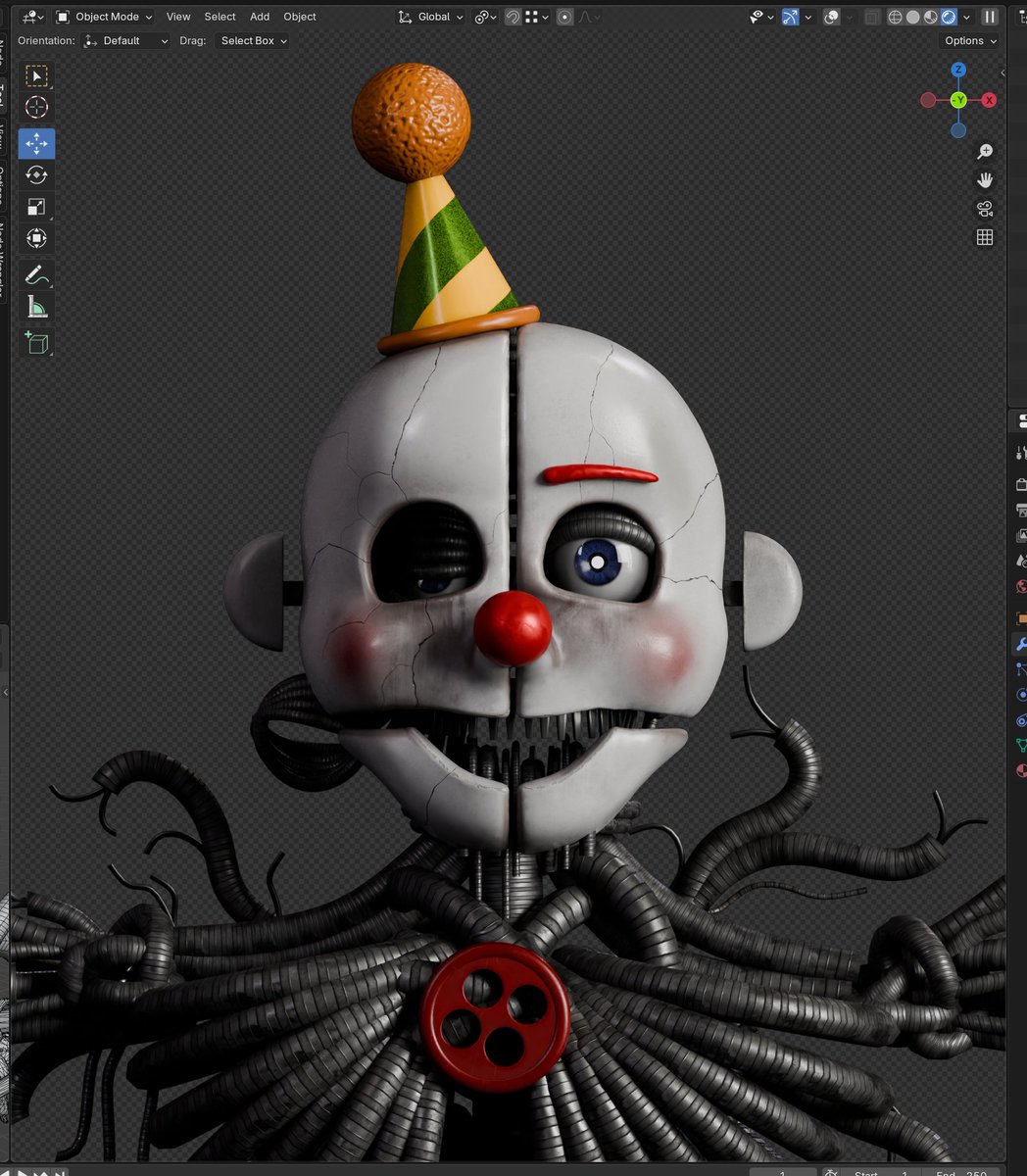The image size is (1027, 1176).
Task: Open Global transform orientation dropdown
Action: 431,17
